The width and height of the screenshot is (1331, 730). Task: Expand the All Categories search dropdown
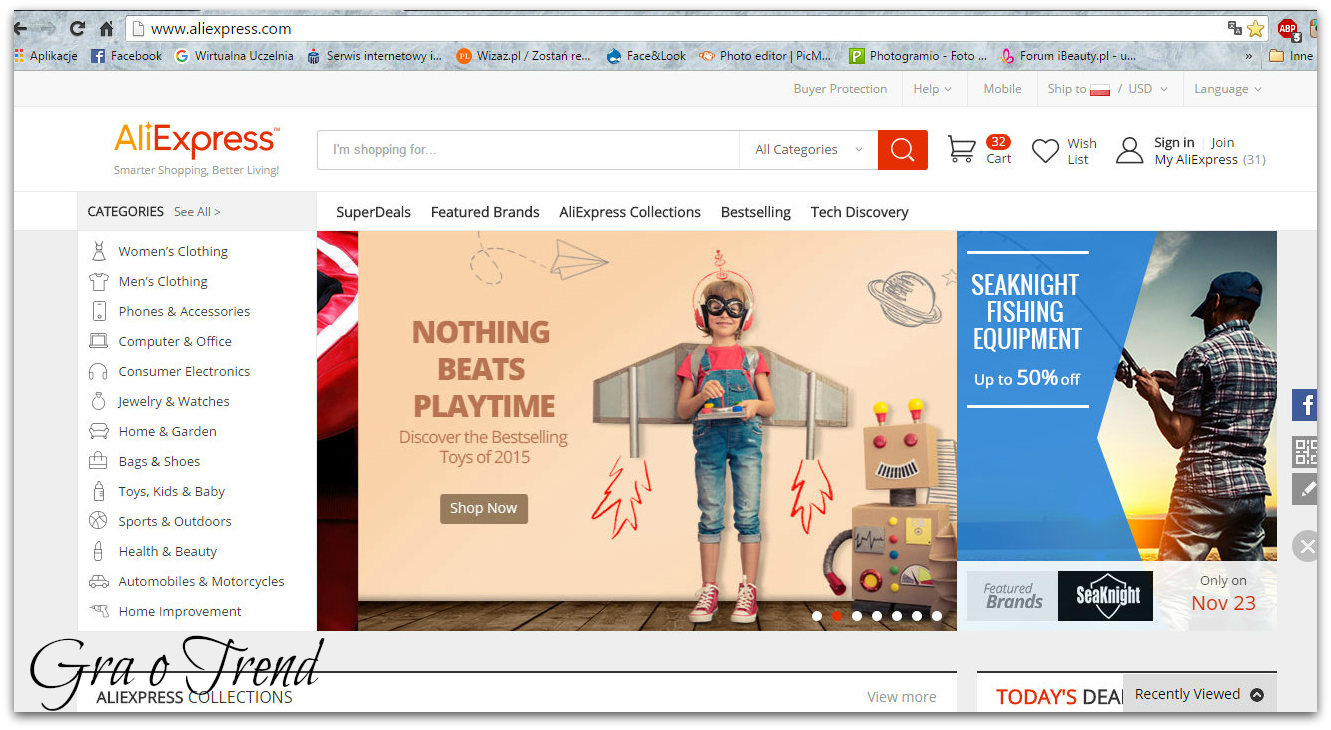pyautogui.click(x=809, y=150)
